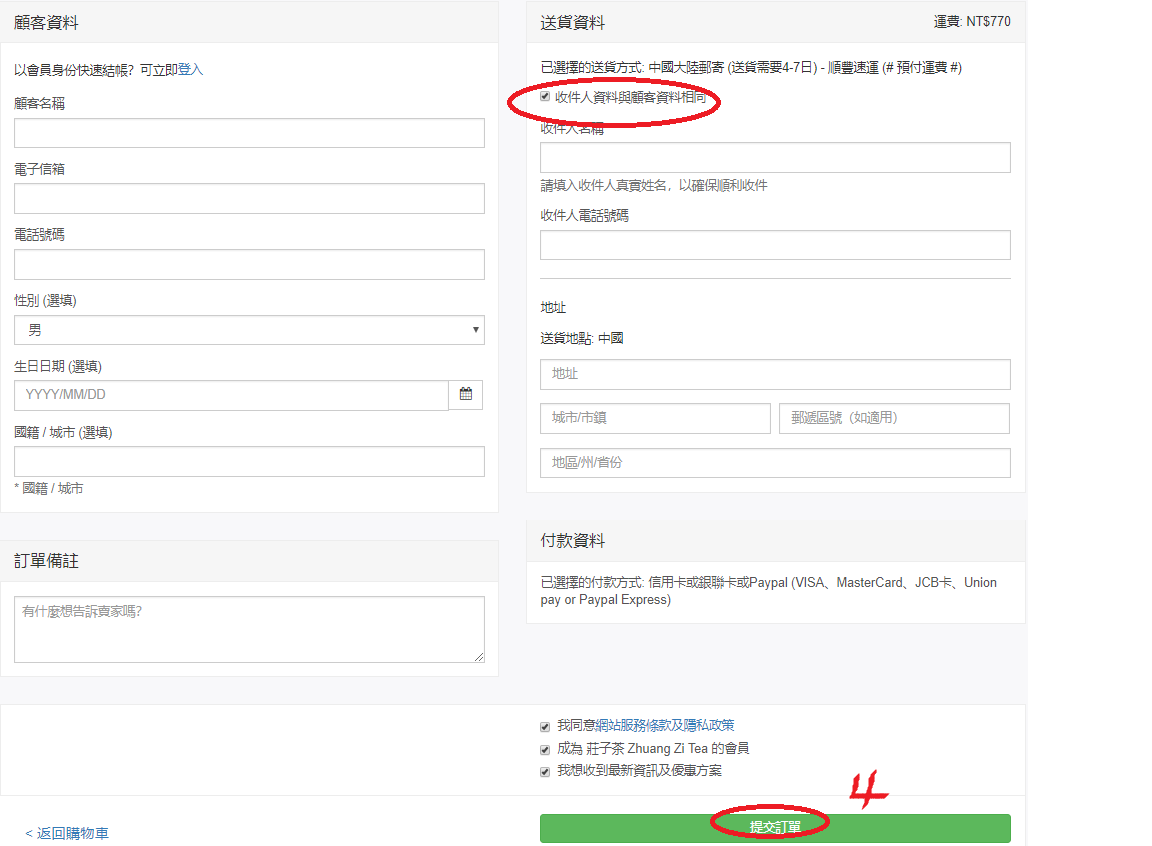Focus the 收件人電話號碼 recipient phone field

click(775, 245)
